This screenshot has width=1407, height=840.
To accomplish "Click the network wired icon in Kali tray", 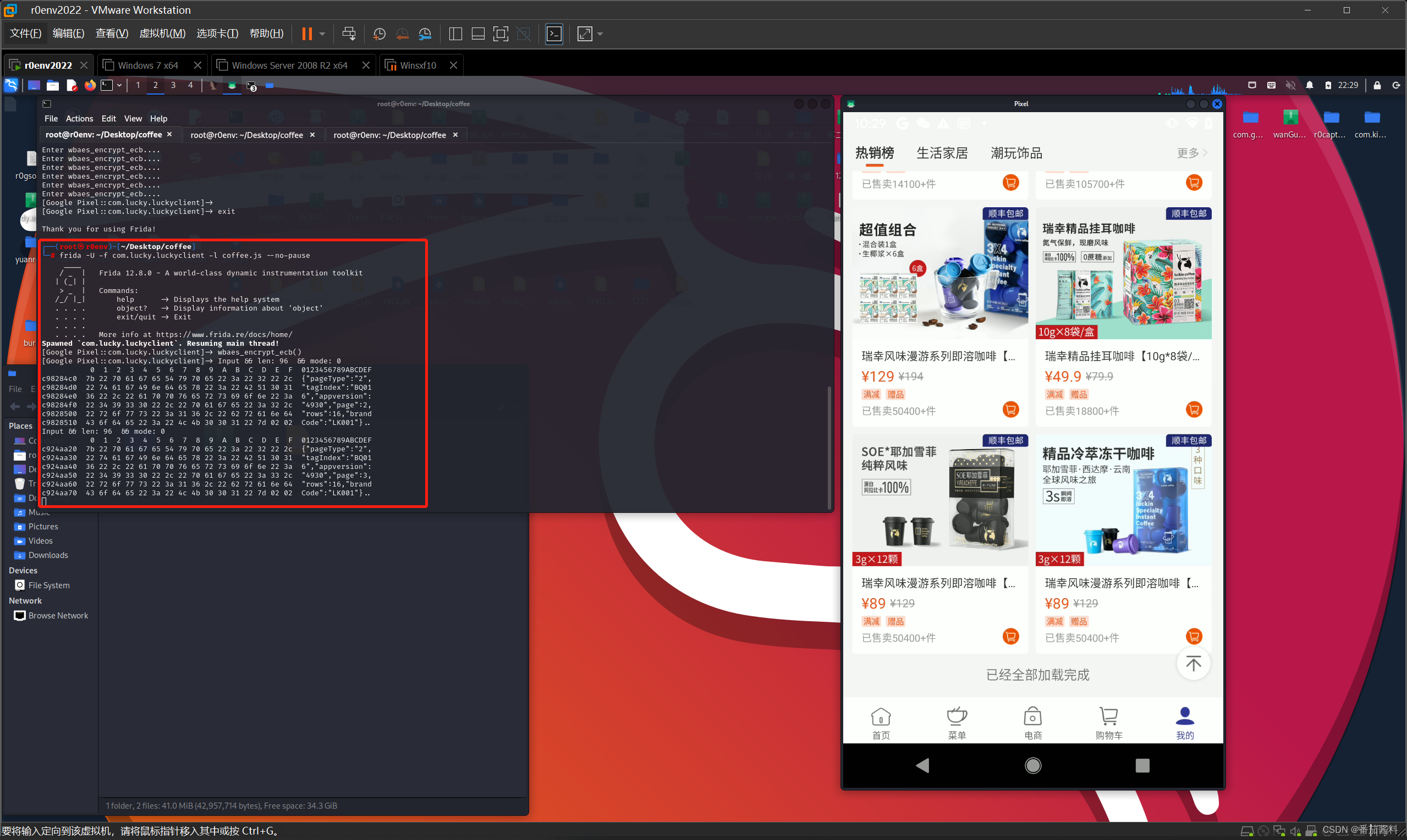I will click(1251, 85).
